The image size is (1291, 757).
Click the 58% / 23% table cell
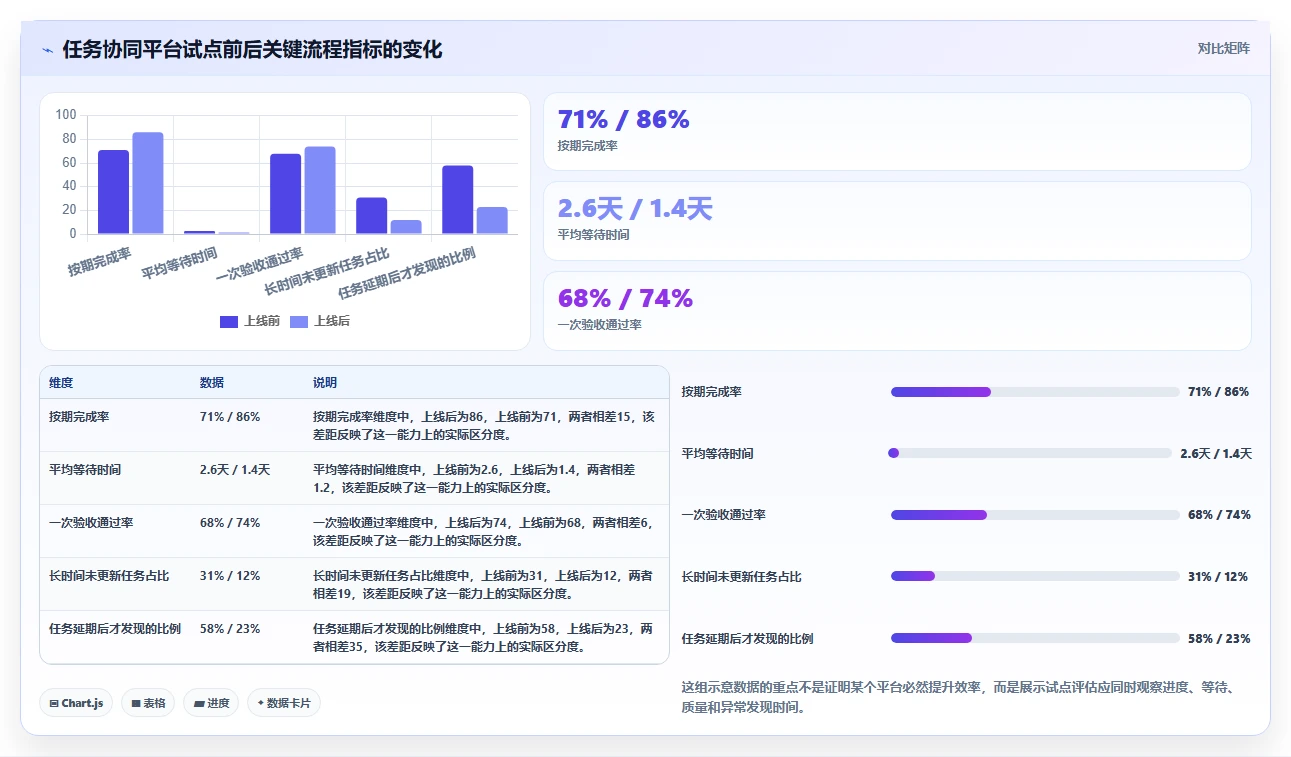pos(230,629)
